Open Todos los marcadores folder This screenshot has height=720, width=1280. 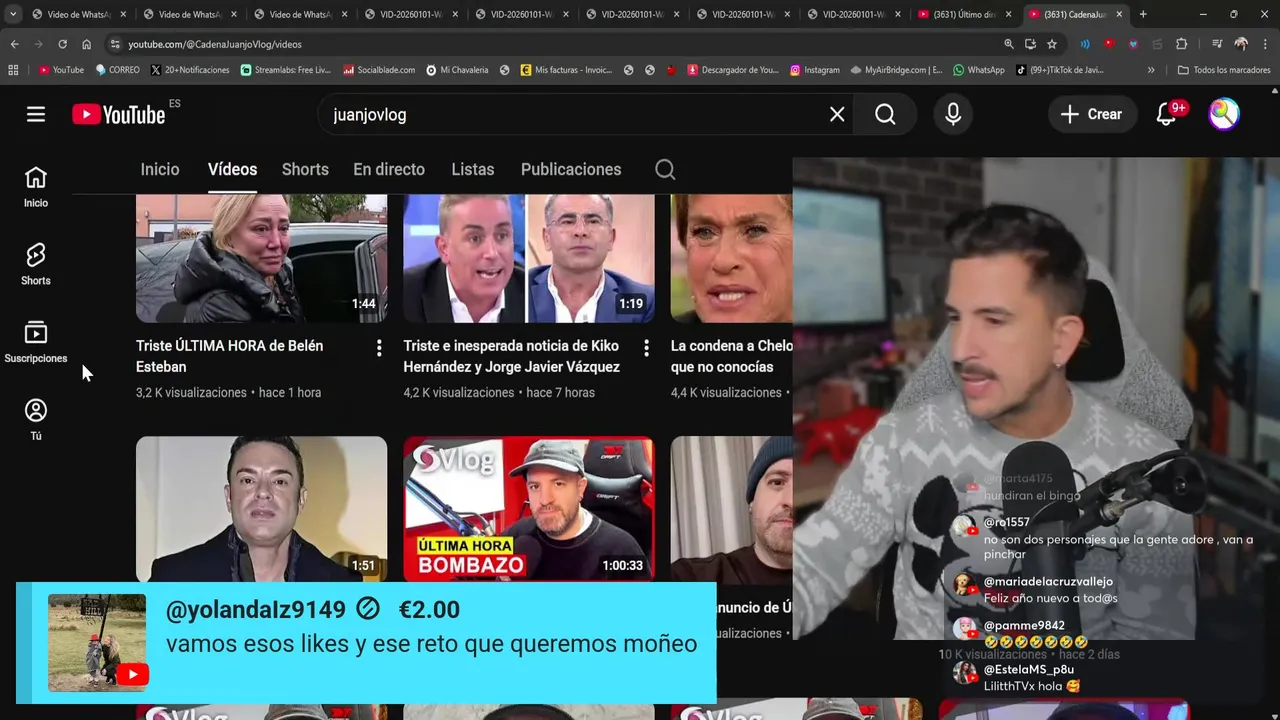pos(1225,70)
